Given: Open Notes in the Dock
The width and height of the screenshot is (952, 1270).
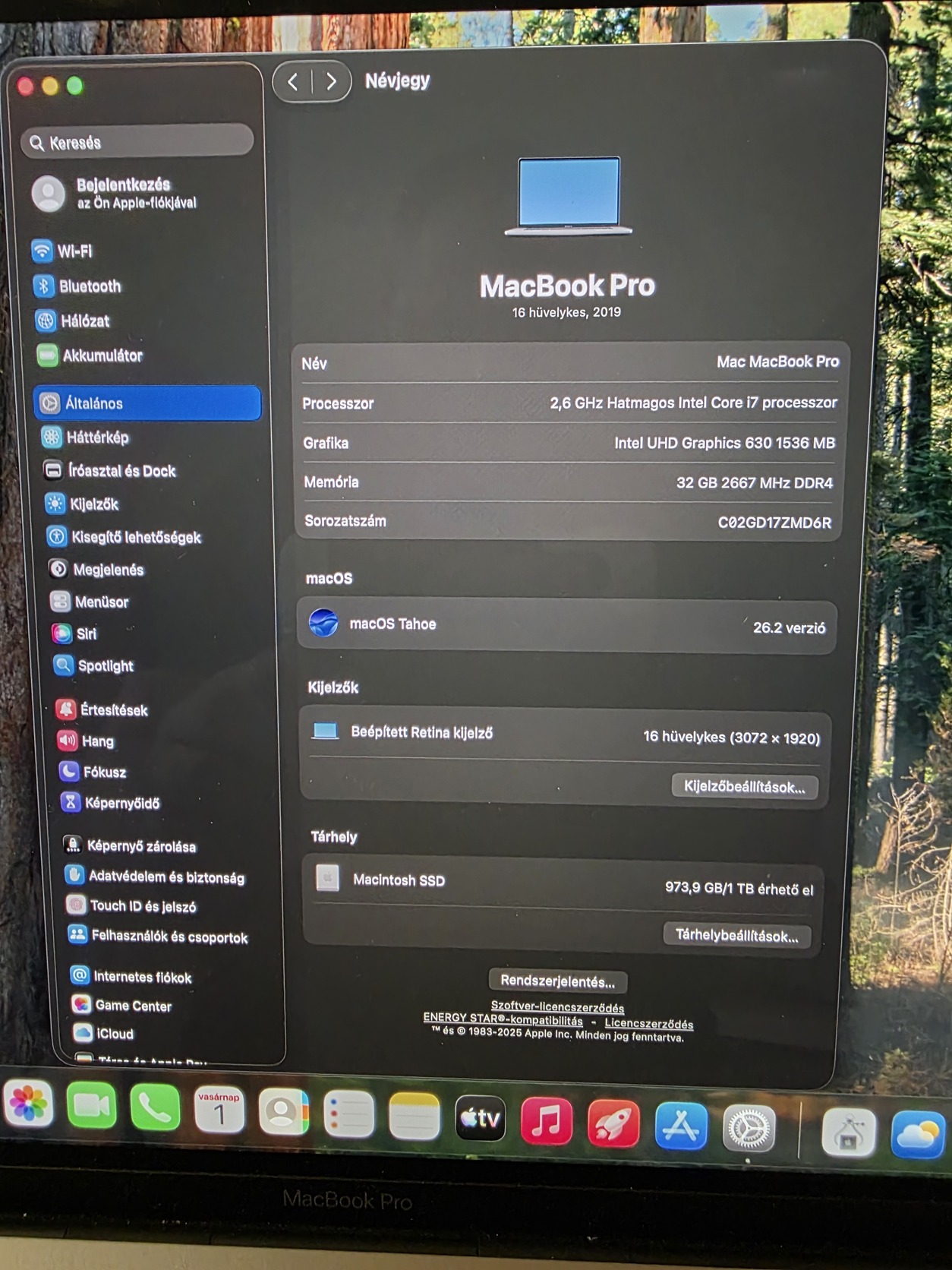Looking at the screenshot, I should (x=414, y=1117).
